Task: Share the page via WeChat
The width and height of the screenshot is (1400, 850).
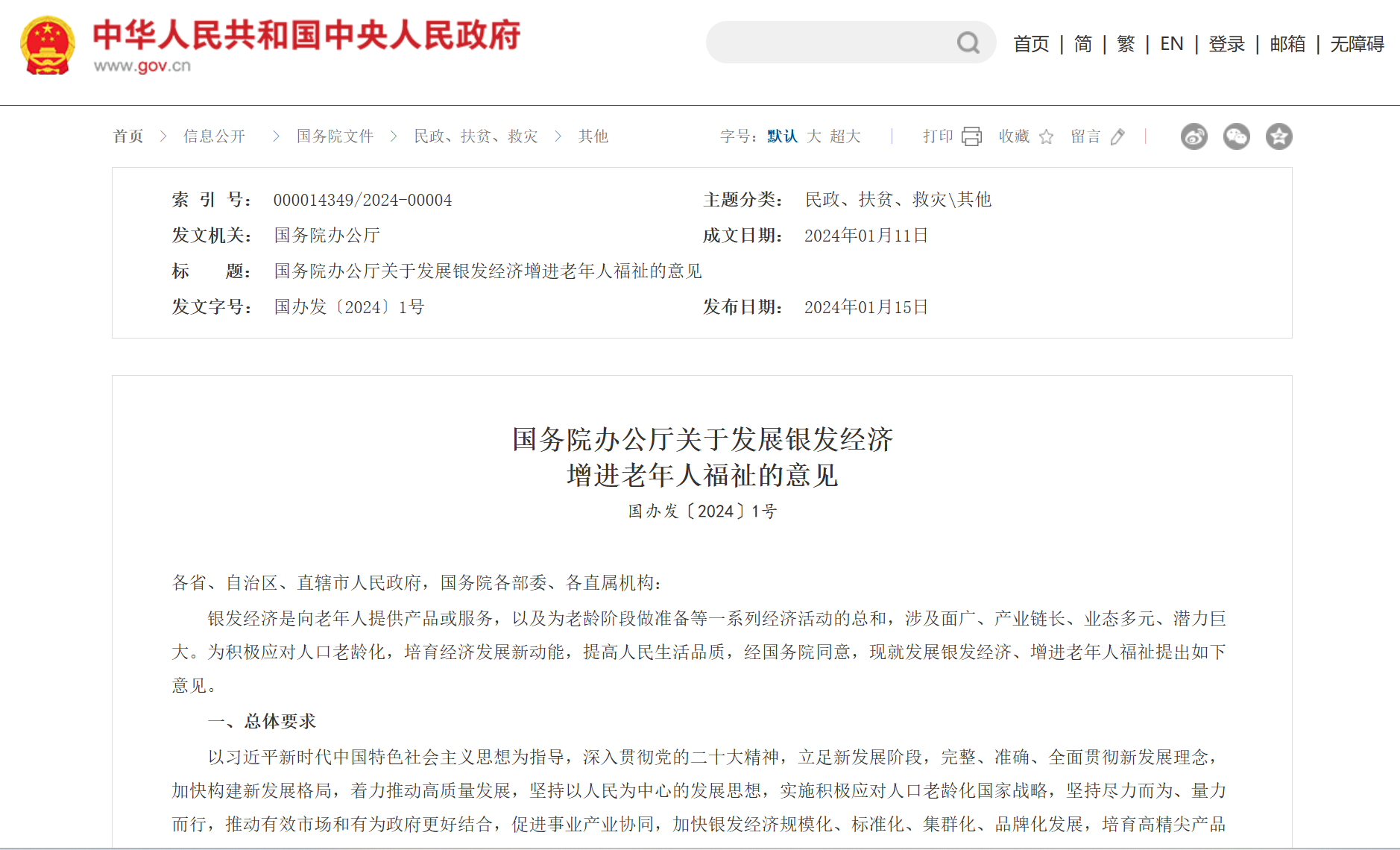Action: point(1236,136)
